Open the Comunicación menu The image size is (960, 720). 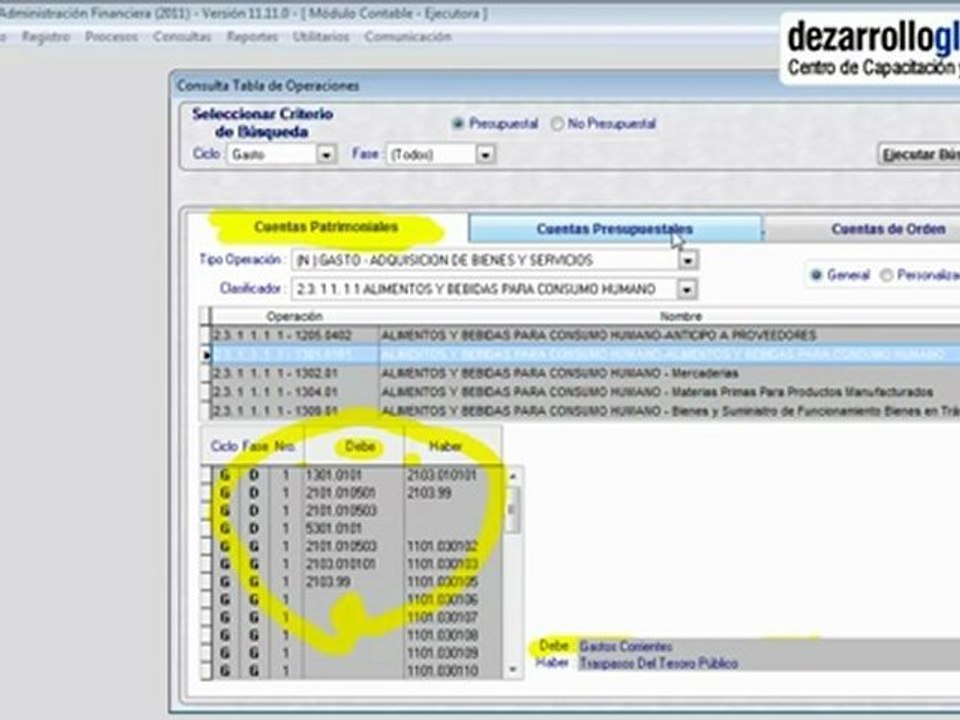408,37
